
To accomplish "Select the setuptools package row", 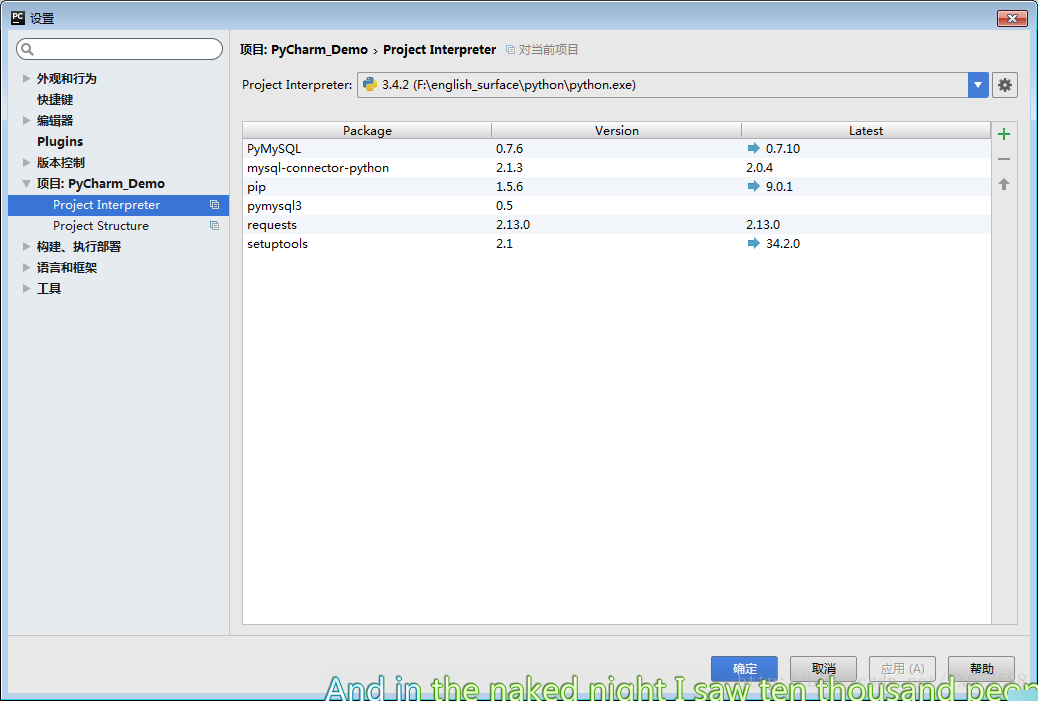I will coord(616,244).
